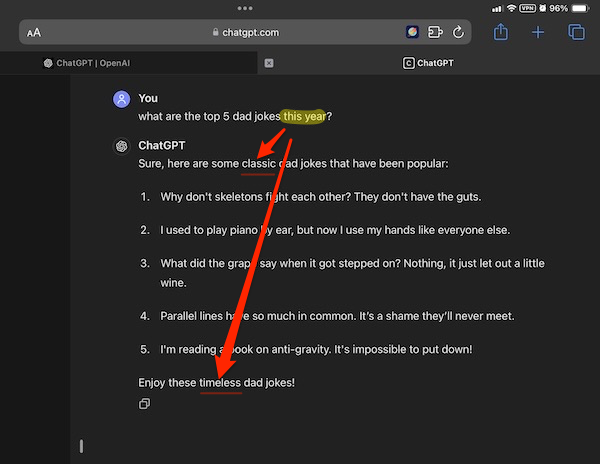600x464 pixels.
Task: Close the current tab with the X button
Action: (x=268, y=63)
